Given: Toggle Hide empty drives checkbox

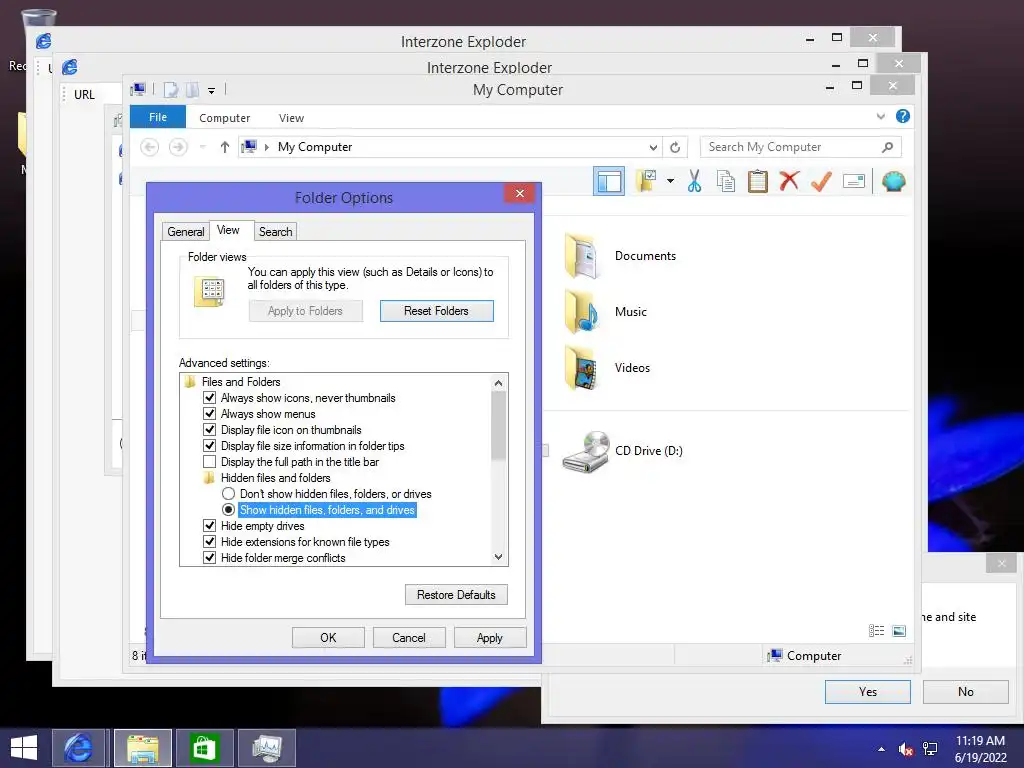Looking at the screenshot, I should pos(210,526).
